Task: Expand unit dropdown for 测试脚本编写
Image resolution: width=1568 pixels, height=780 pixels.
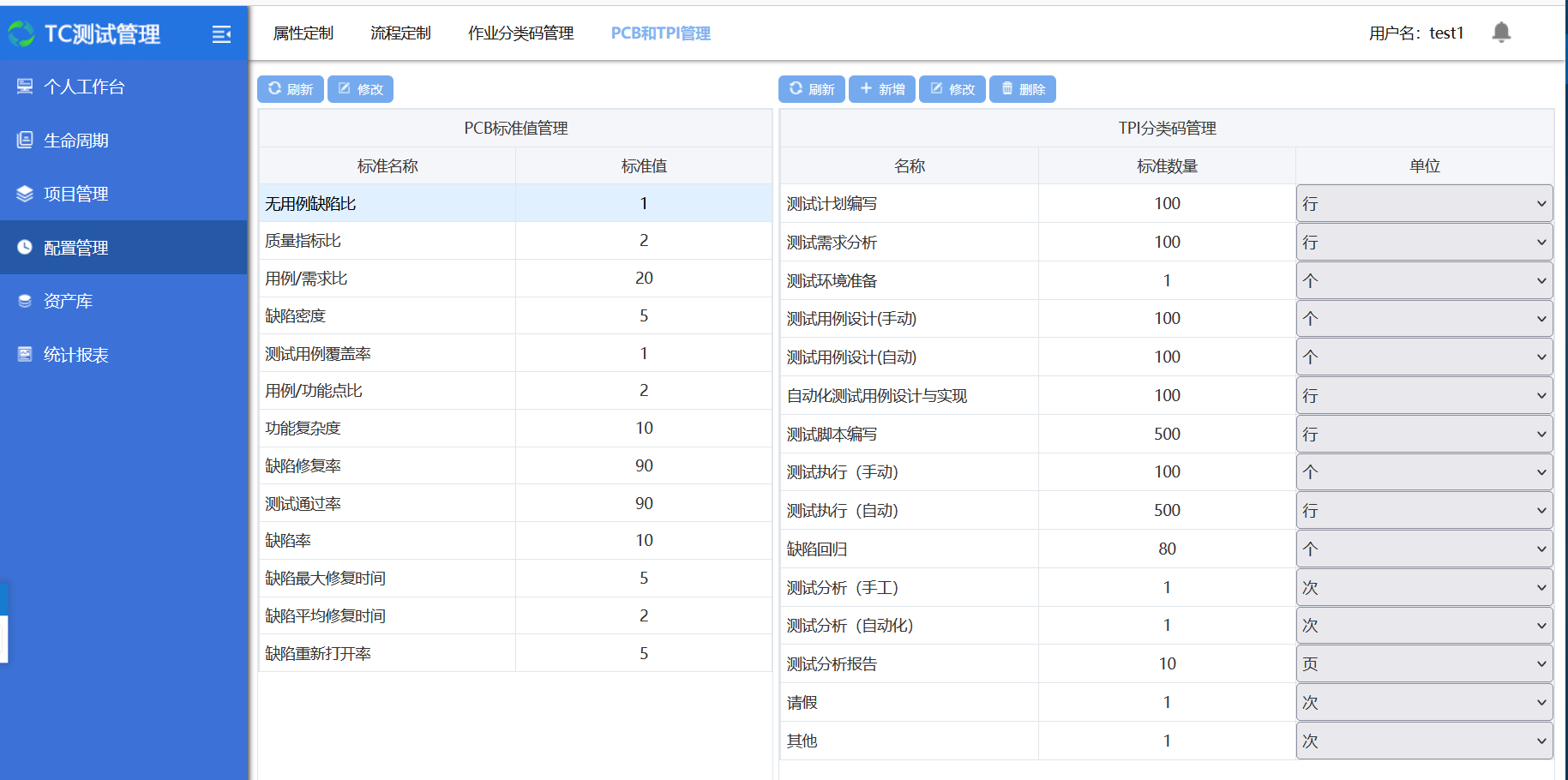Action: 1423,435
